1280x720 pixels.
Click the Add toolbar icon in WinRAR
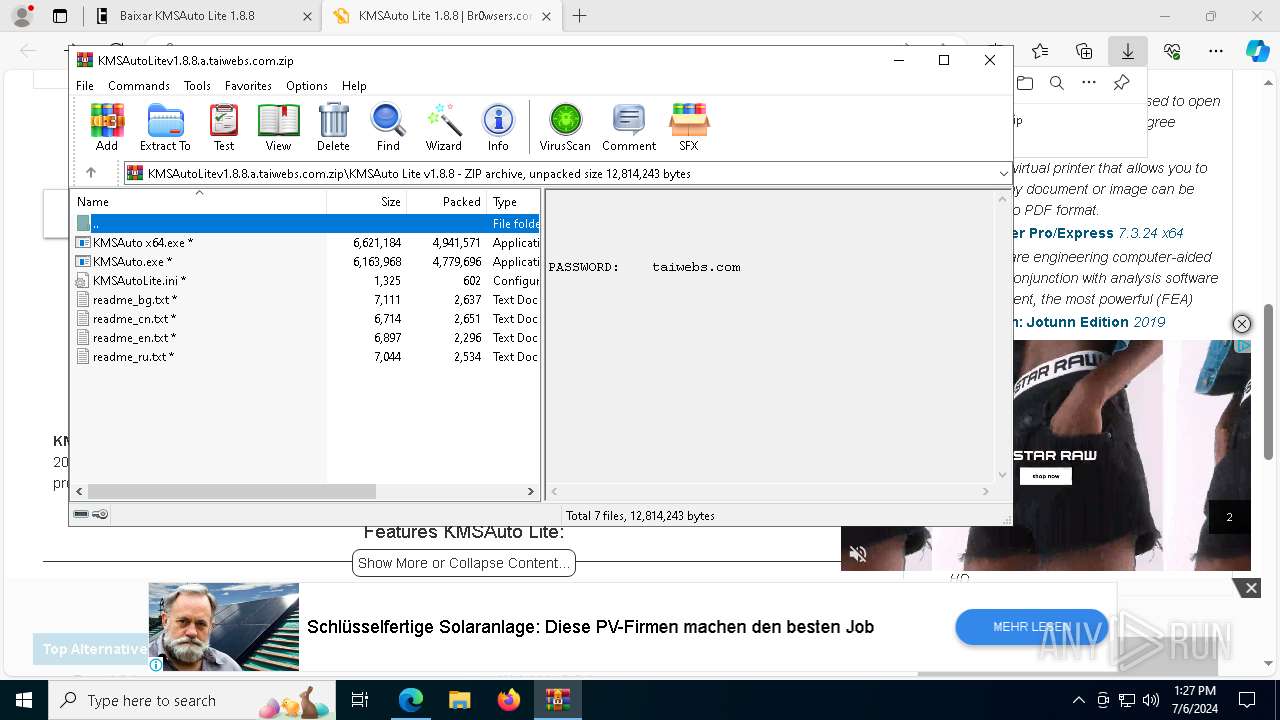click(x=107, y=127)
